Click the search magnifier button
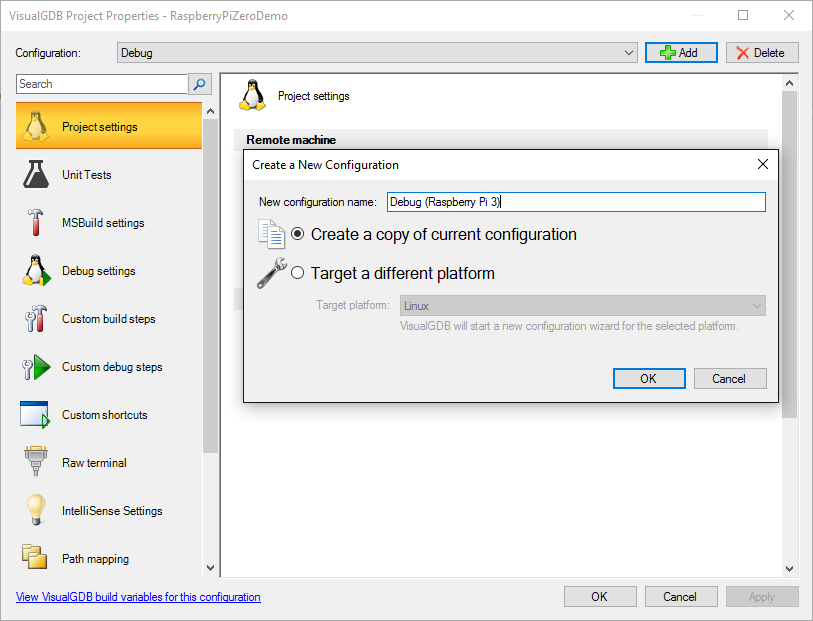 point(200,84)
